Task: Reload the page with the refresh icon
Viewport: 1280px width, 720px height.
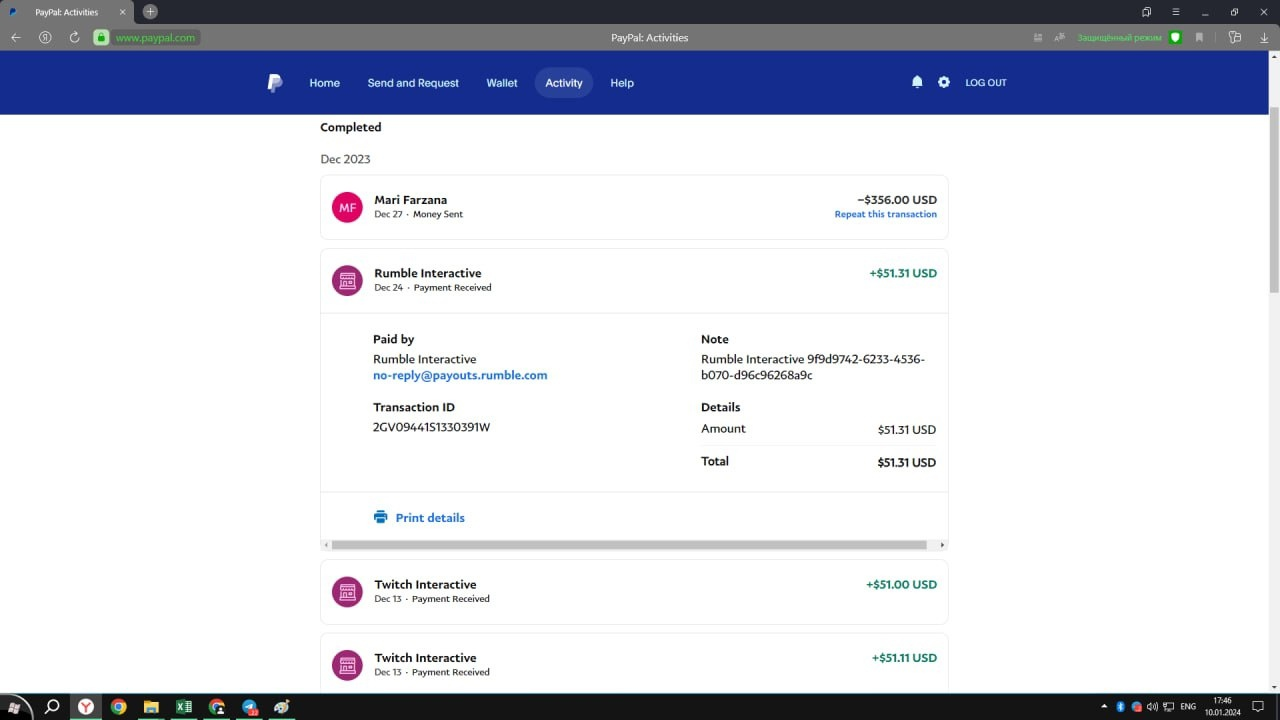Action: tap(74, 38)
